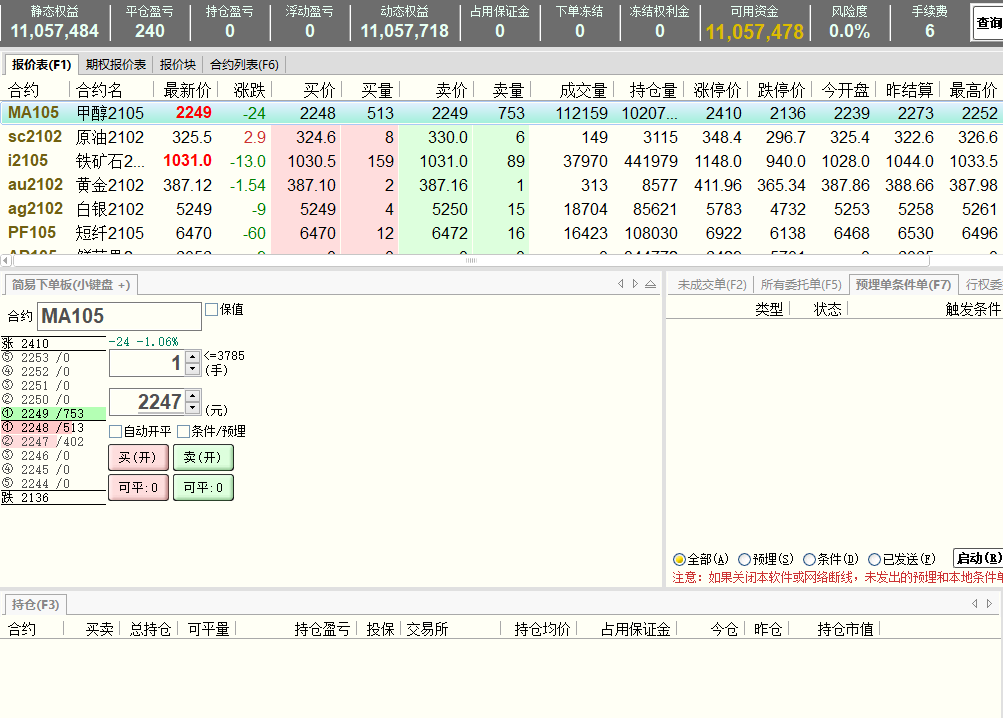
Task: Increase the order price with up spinner
Action: [193, 396]
